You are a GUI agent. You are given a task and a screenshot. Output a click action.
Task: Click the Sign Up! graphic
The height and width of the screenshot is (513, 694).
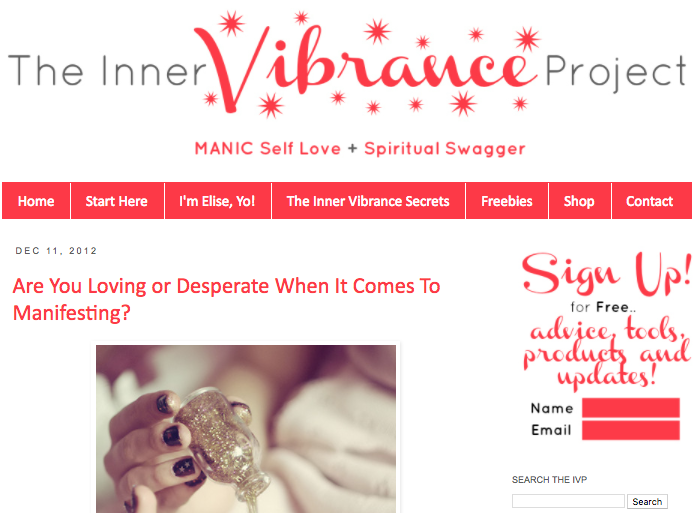(606, 274)
